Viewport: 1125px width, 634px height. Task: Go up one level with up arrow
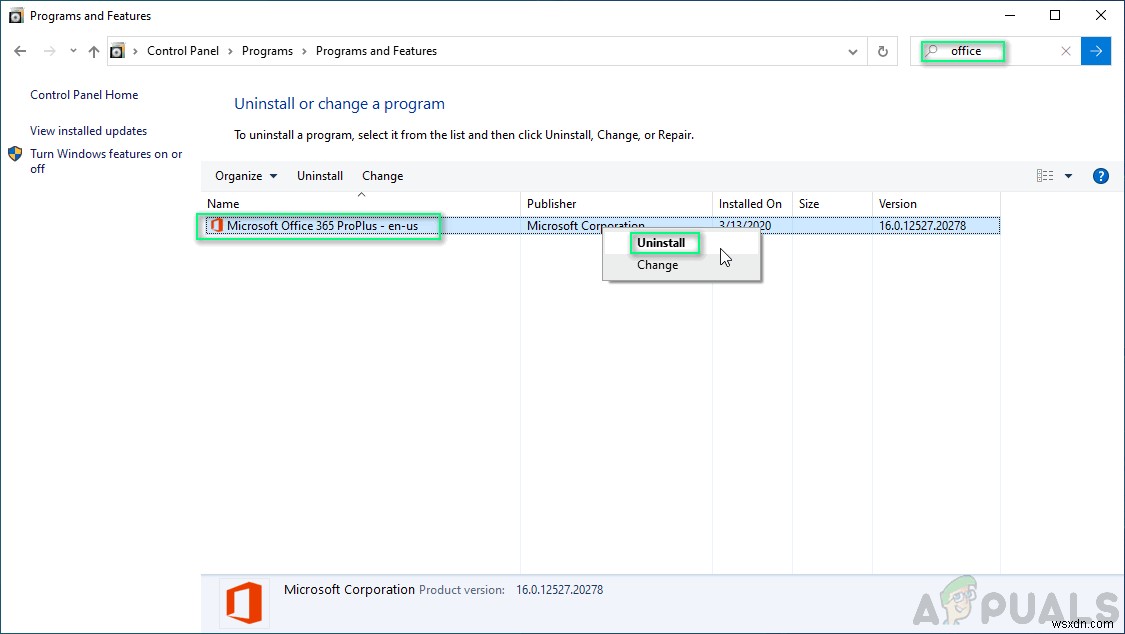point(94,51)
